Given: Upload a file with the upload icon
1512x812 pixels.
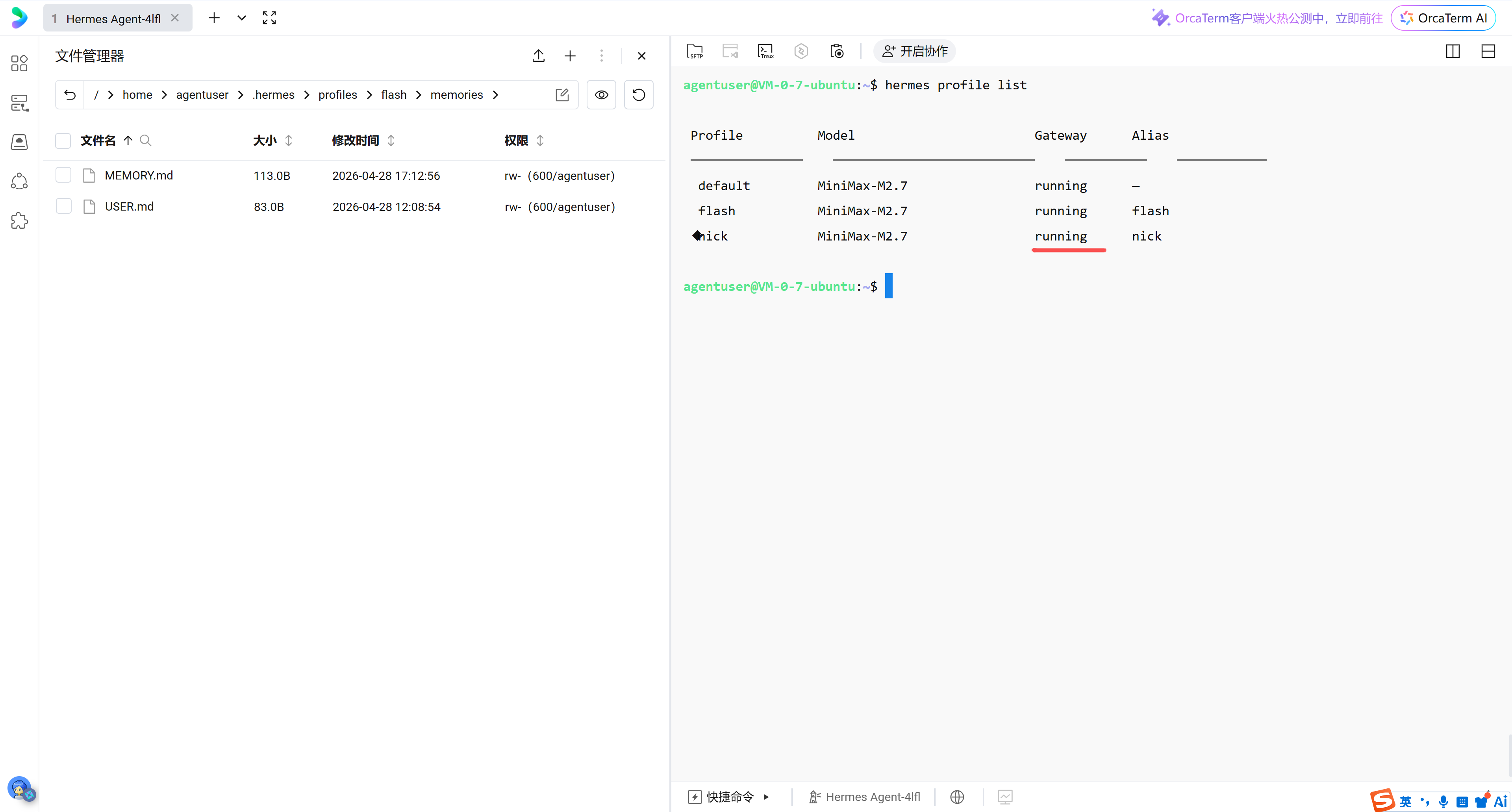Looking at the screenshot, I should [538, 56].
